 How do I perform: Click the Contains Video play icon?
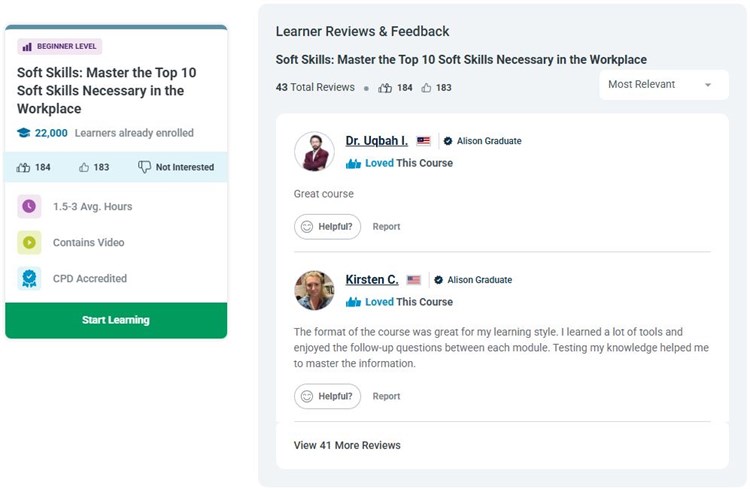click(x=29, y=243)
